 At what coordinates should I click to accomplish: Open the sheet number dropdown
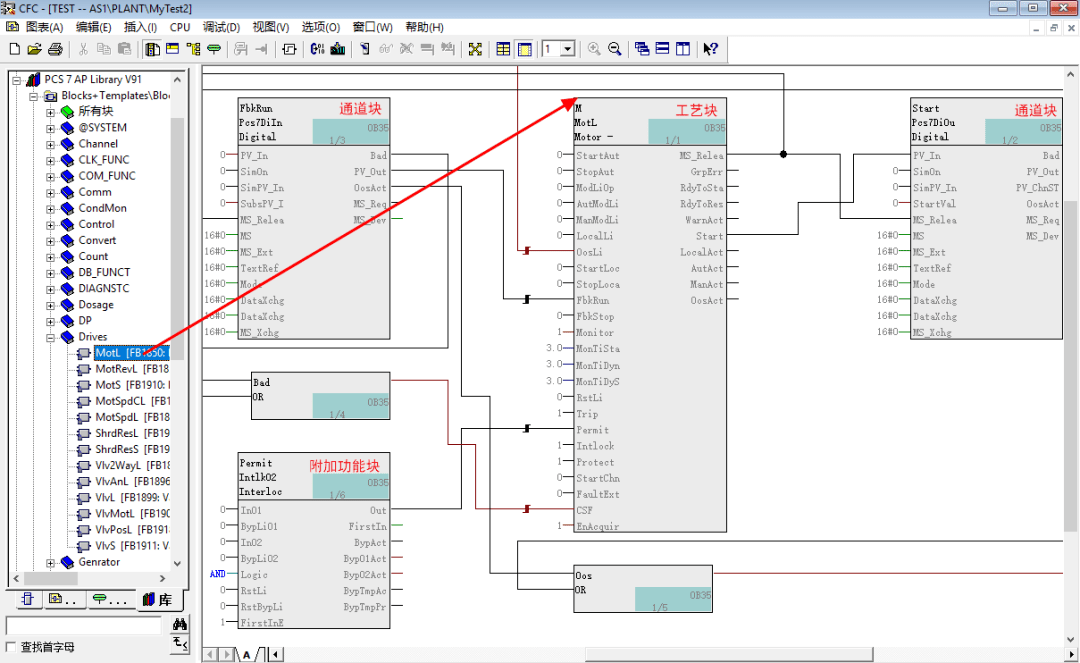tap(568, 49)
